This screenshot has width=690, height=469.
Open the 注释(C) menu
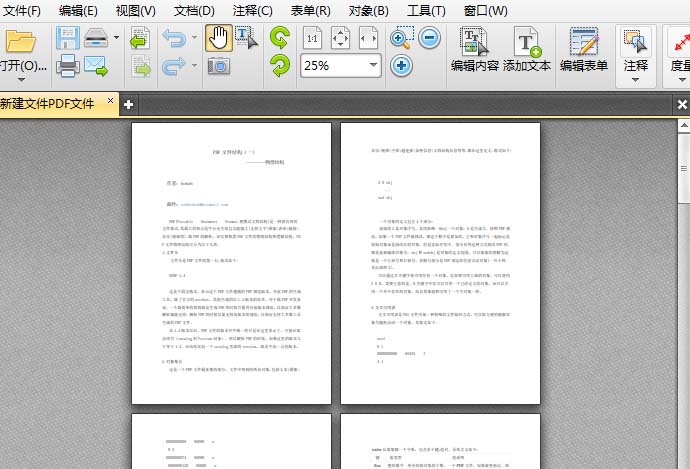(253, 11)
